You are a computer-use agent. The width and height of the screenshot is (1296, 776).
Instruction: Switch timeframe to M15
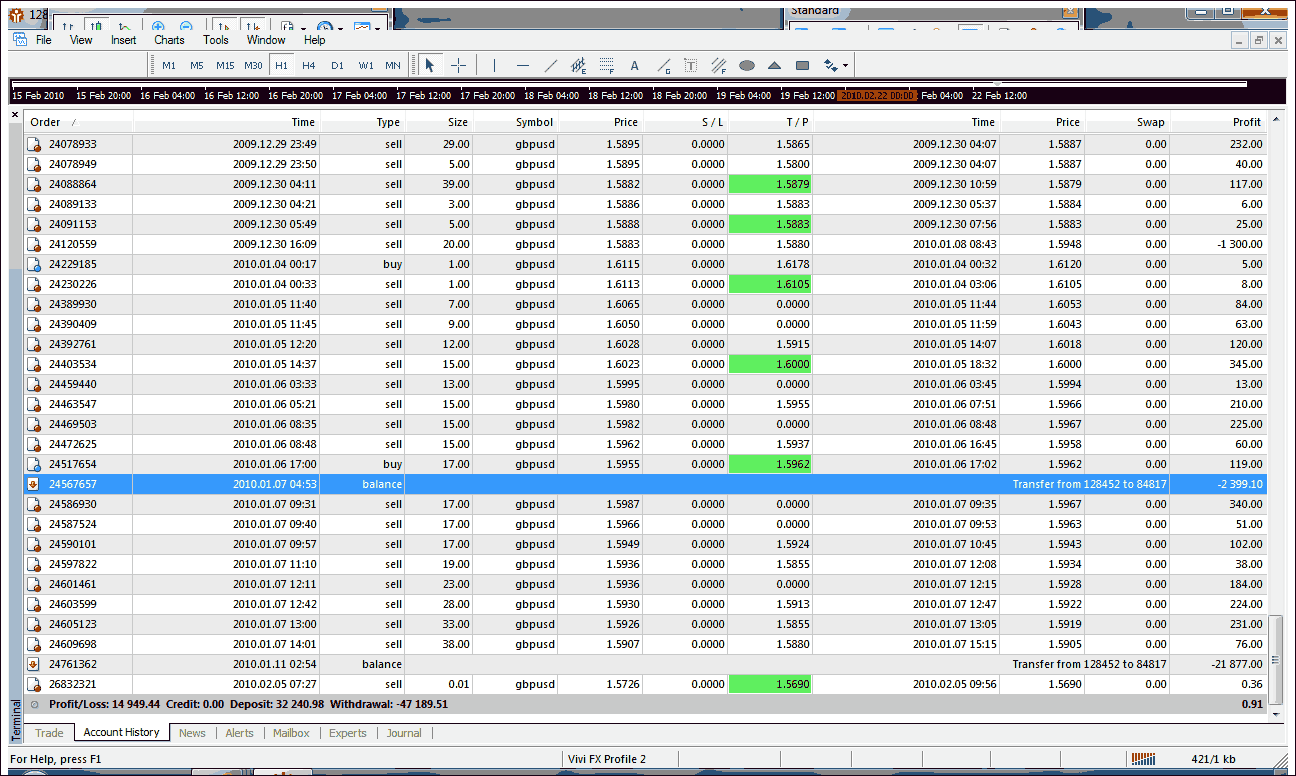tap(225, 66)
